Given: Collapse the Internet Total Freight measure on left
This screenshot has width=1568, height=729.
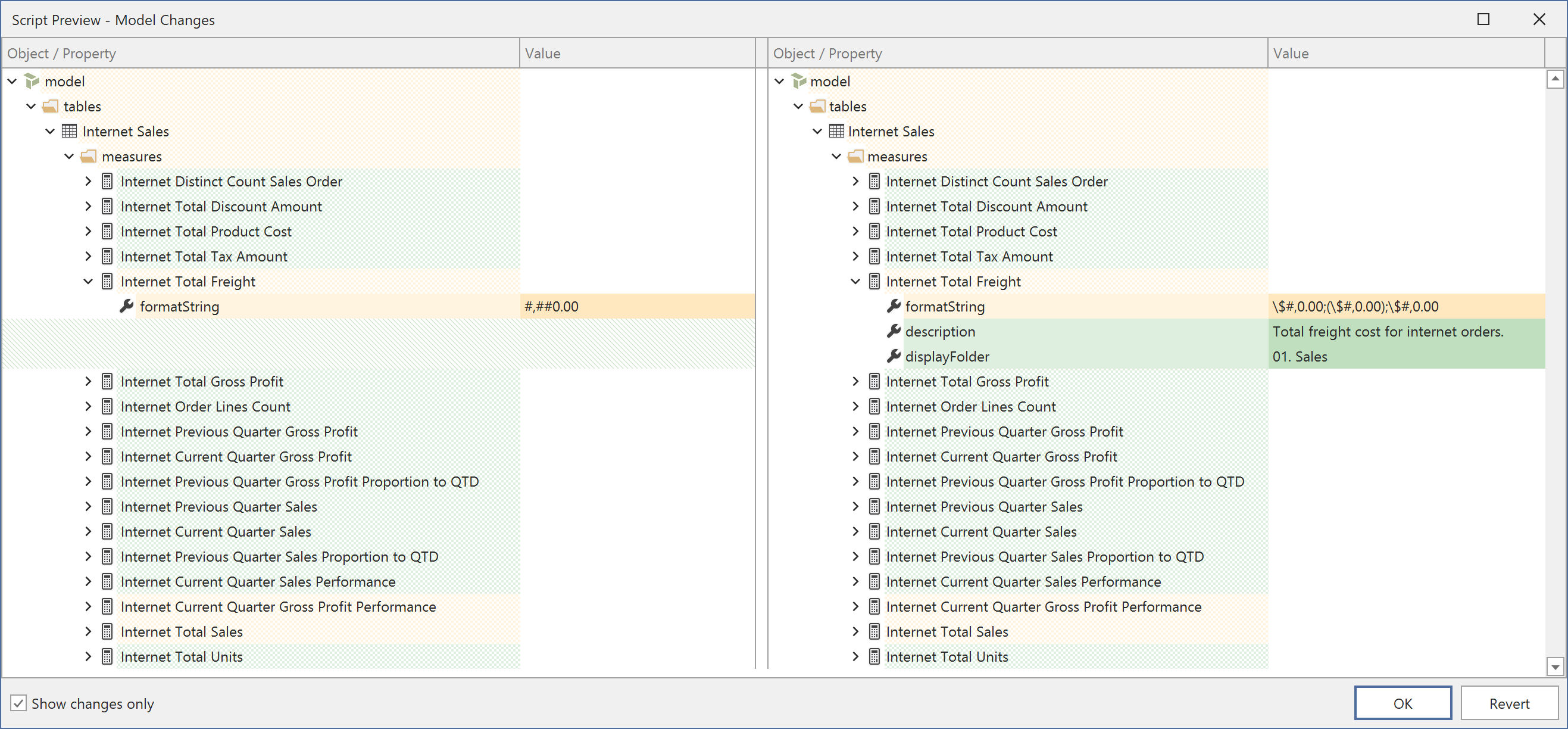Looking at the screenshot, I should [x=88, y=281].
